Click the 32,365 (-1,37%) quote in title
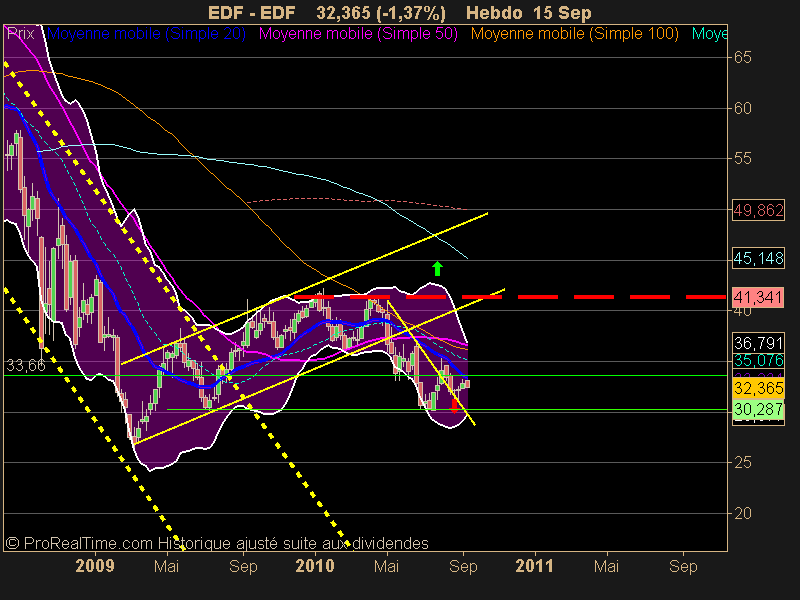This screenshot has height=600, width=800. [x=381, y=13]
